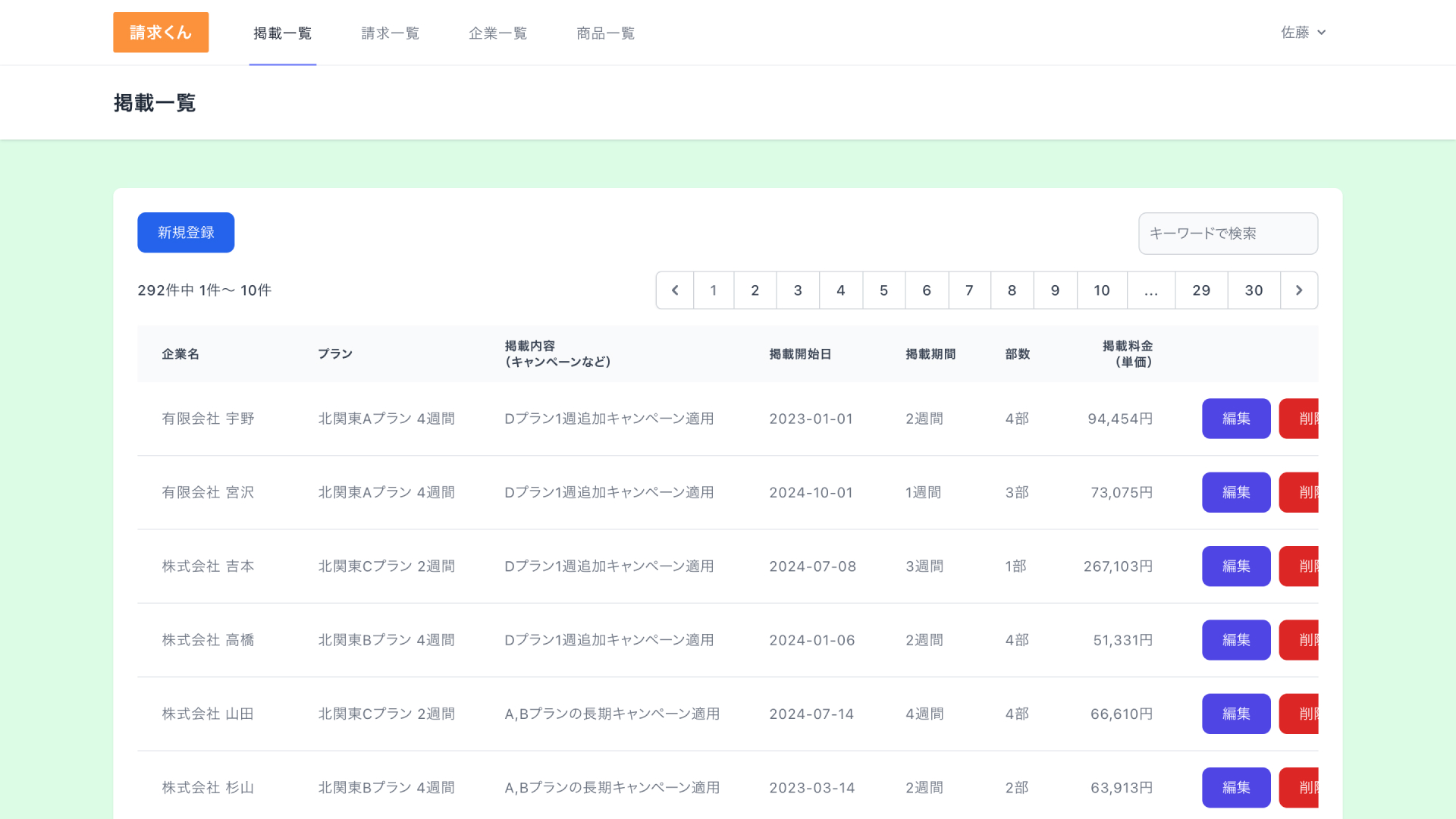Screen dimensions: 1456x819
Task: Click the 新規登録 button
Action: [186, 233]
